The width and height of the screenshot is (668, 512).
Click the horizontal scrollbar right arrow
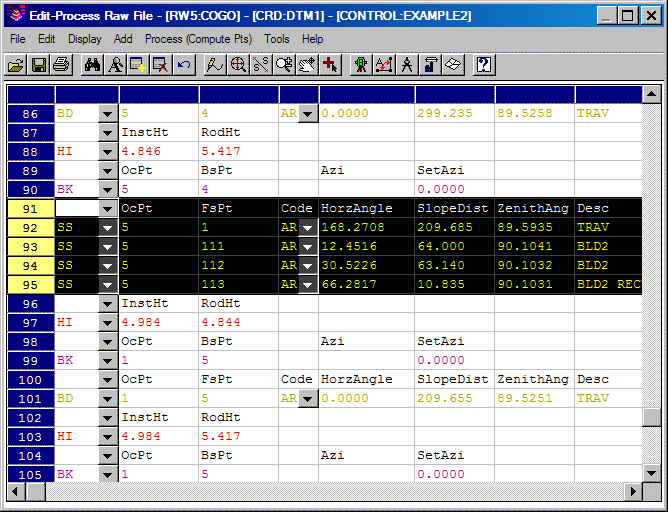click(633, 492)
